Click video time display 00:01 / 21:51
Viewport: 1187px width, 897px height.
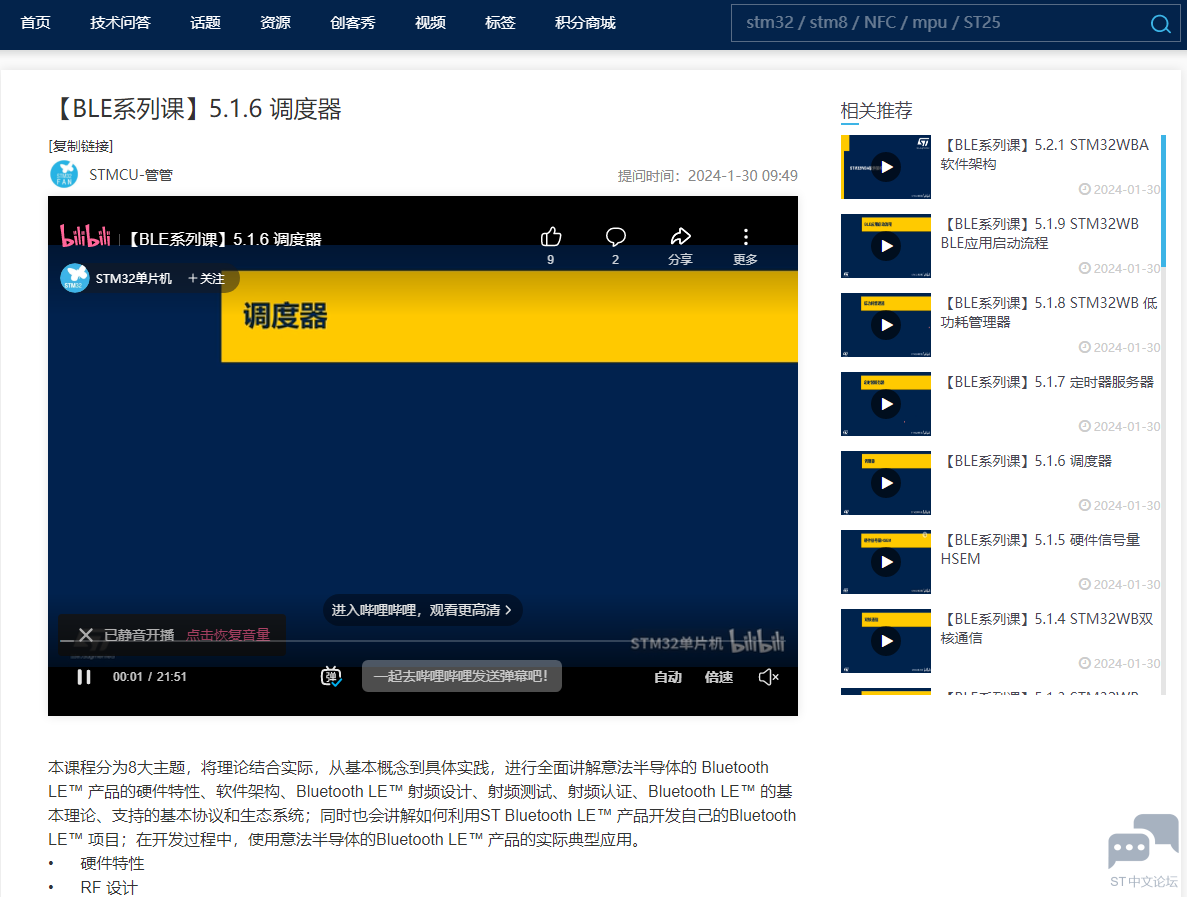coord(150,677)
